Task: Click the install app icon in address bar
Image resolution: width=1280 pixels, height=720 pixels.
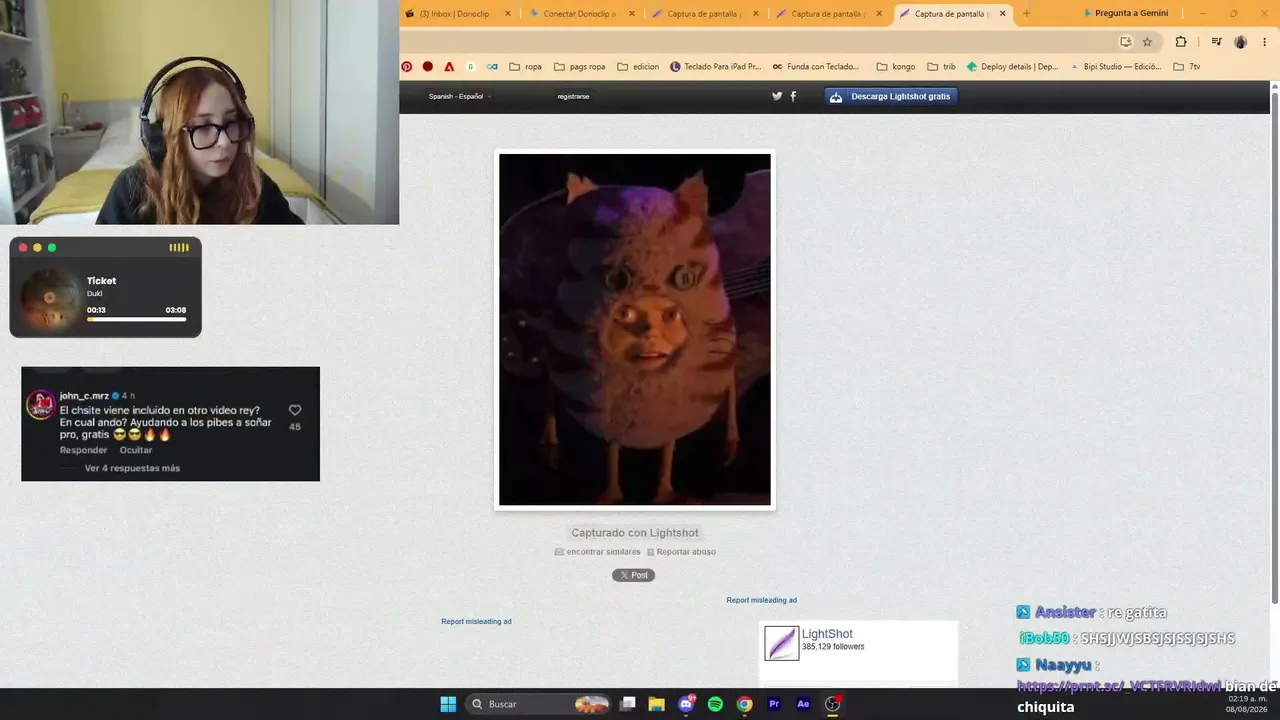Action: (1125, 42)
